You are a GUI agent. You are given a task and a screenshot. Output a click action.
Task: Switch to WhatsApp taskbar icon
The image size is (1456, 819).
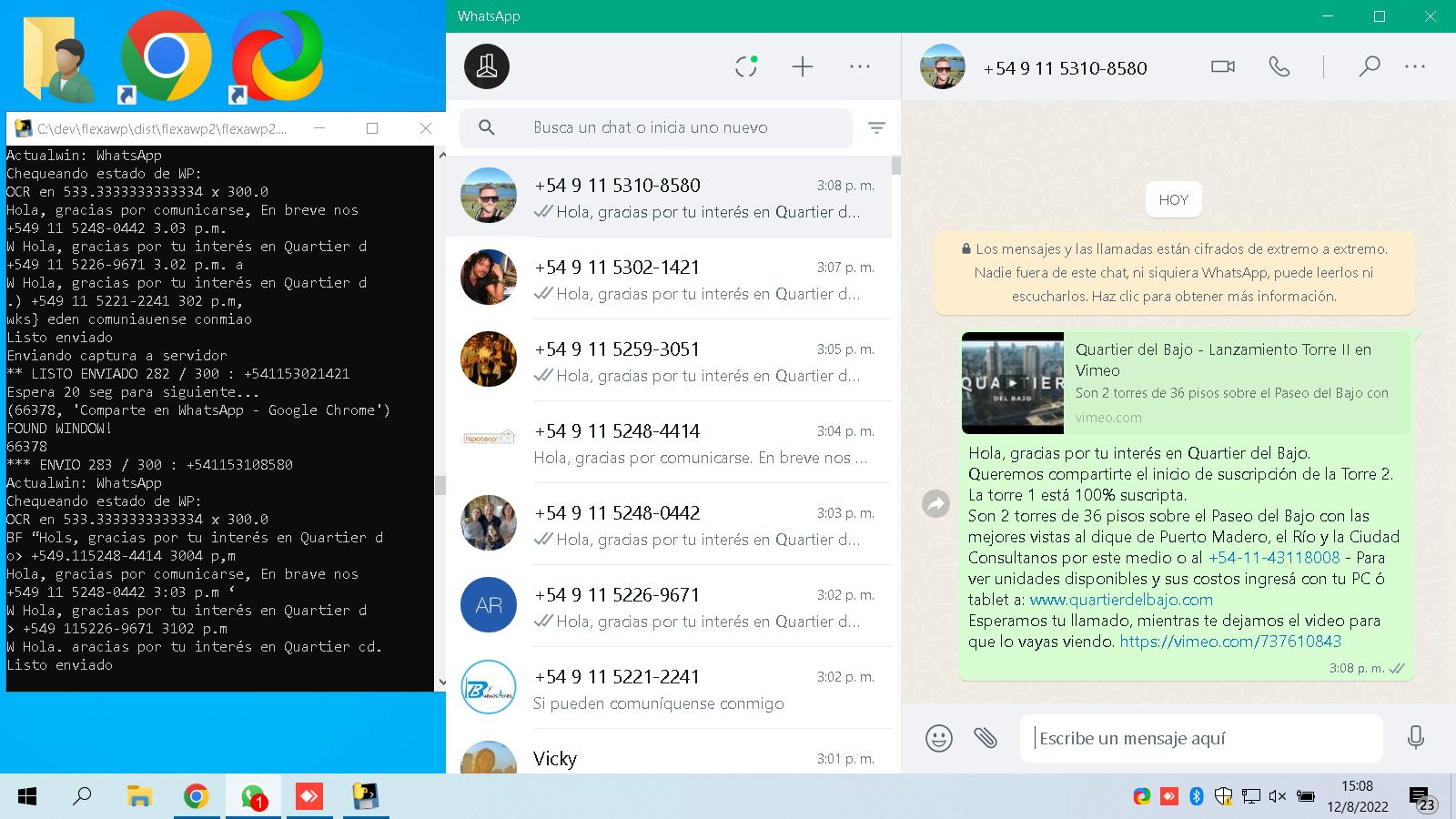(253, 797)
